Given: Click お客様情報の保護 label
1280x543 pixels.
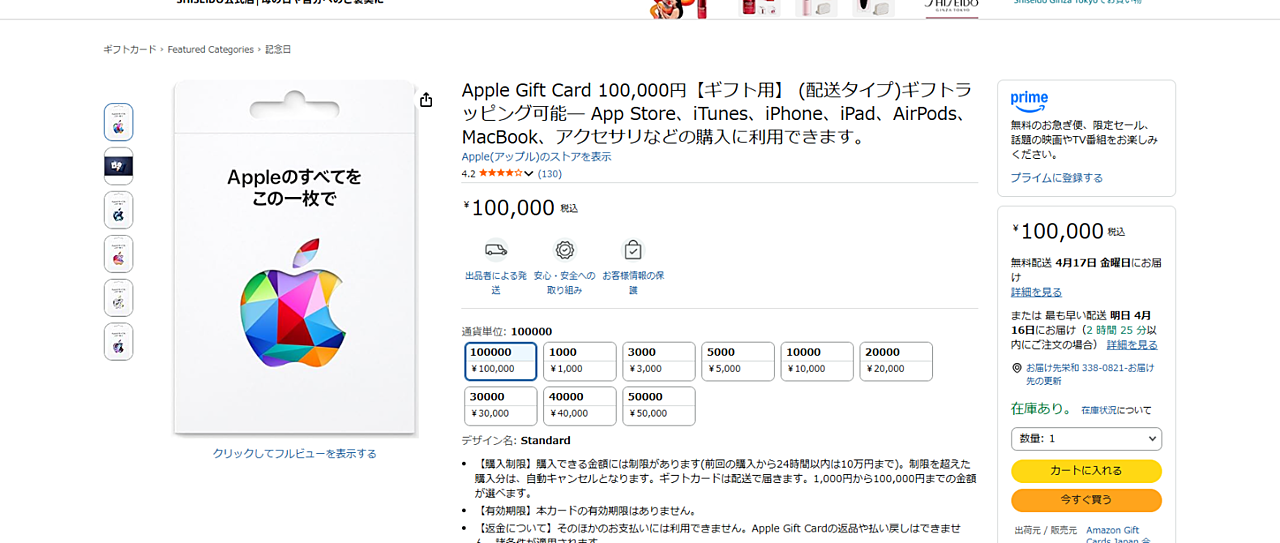Looking at the screenshot, I should pos(633,282).
